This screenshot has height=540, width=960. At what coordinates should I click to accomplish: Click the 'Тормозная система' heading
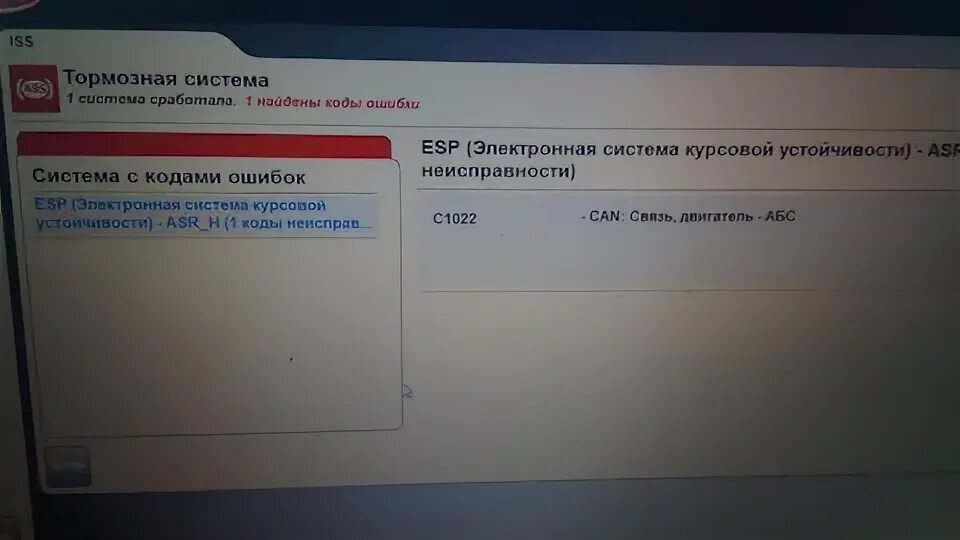pos(166,79)
